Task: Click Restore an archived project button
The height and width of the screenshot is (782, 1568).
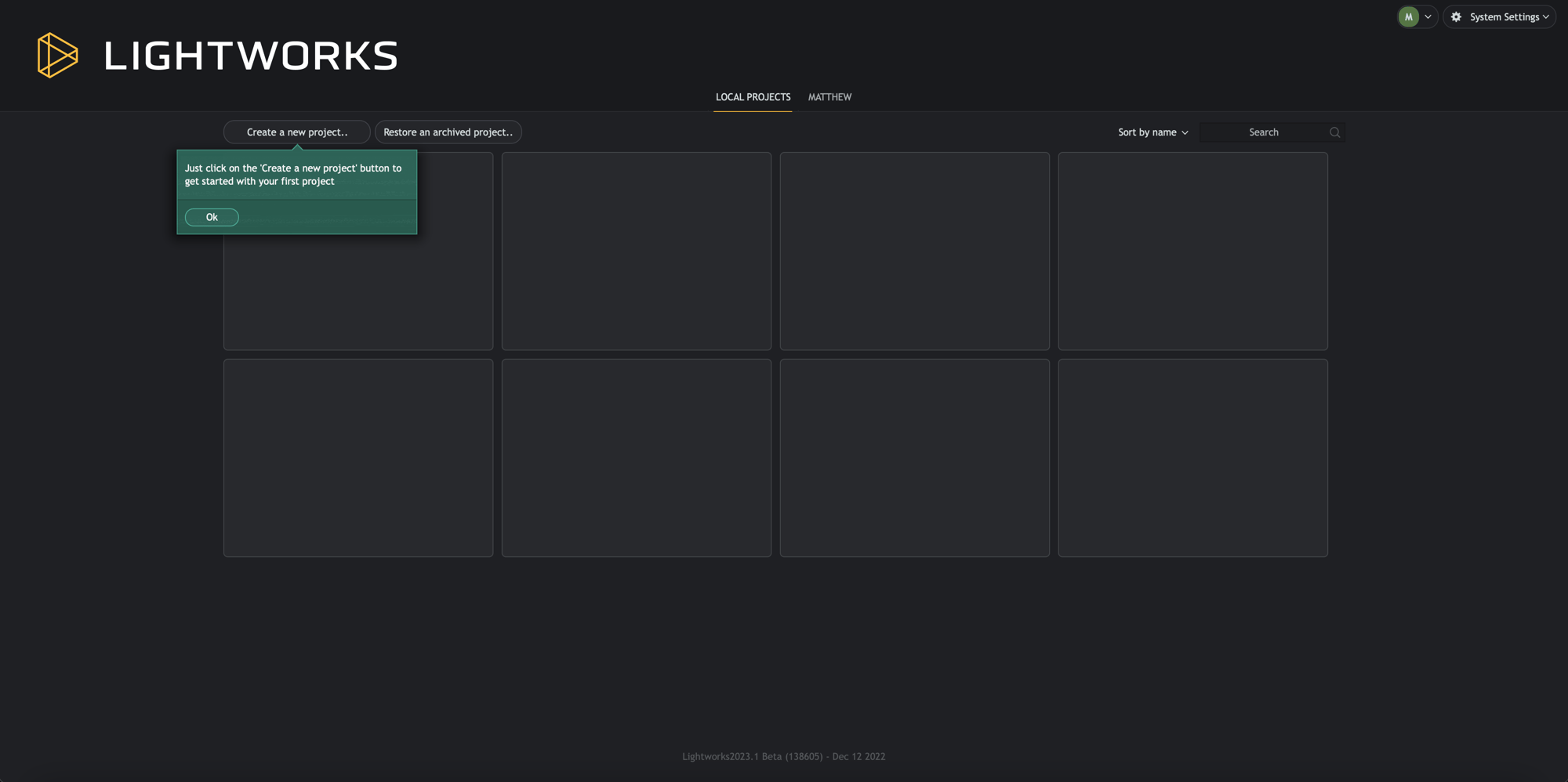Action: [448, 132]
